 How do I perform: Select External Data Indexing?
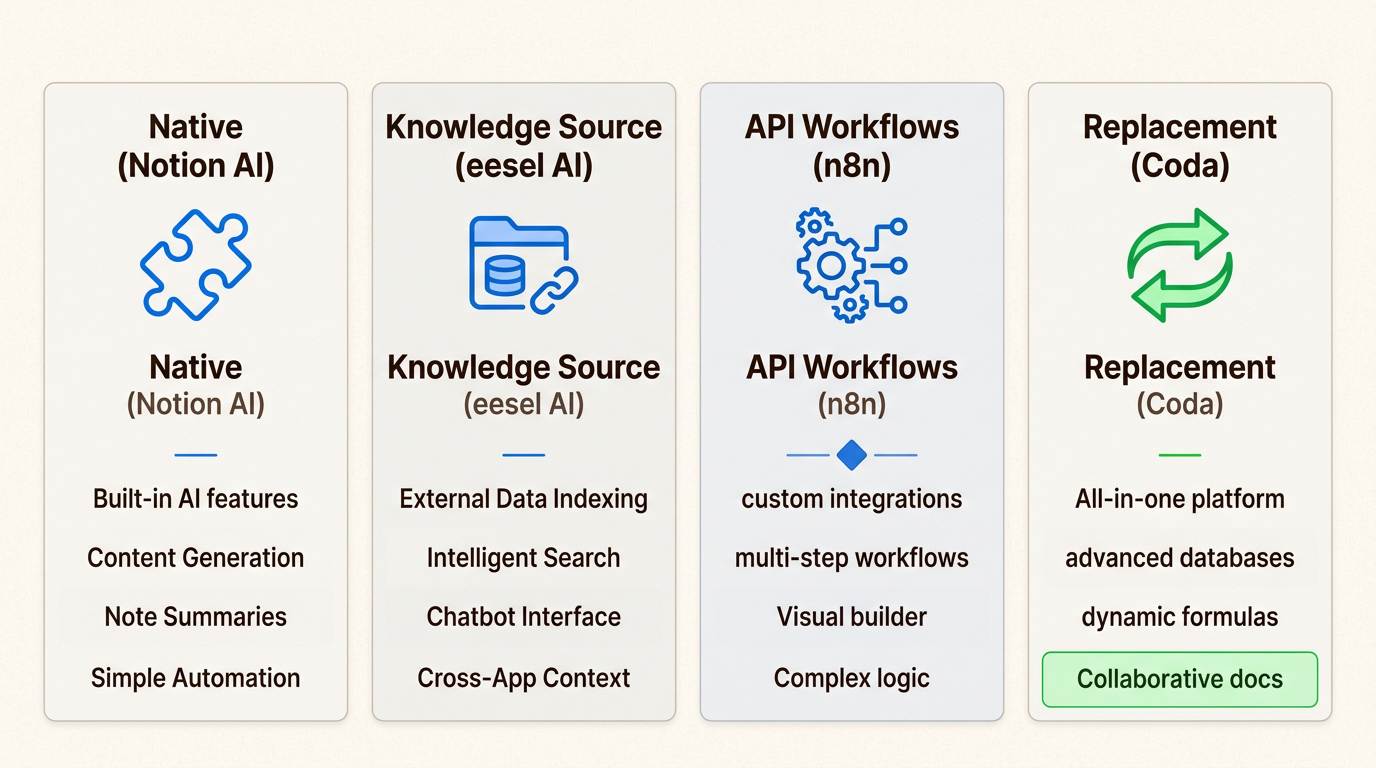coord(523,499)
